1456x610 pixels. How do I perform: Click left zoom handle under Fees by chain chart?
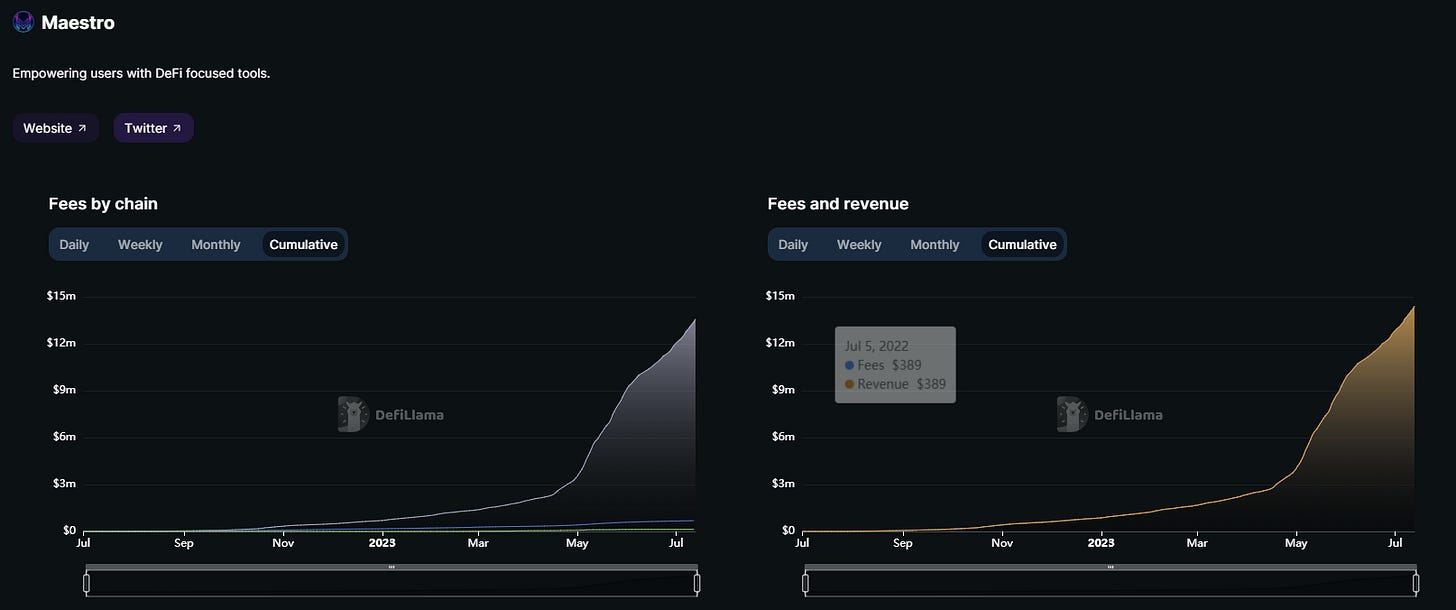[87, 582]
